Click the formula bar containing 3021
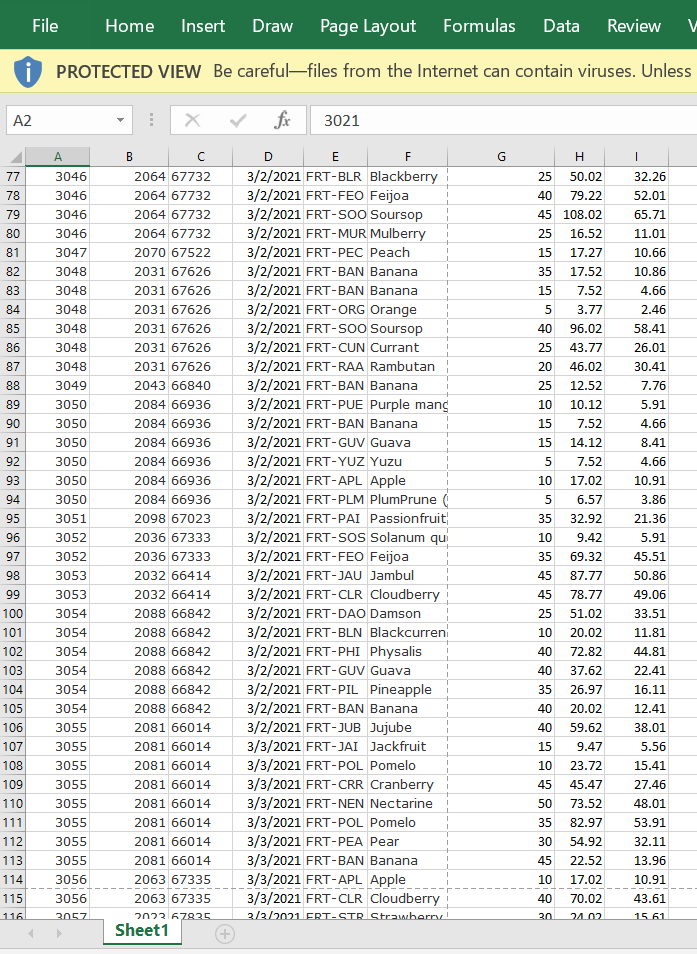This screenshot has width=697, height=954. click(x=504, y=120)
